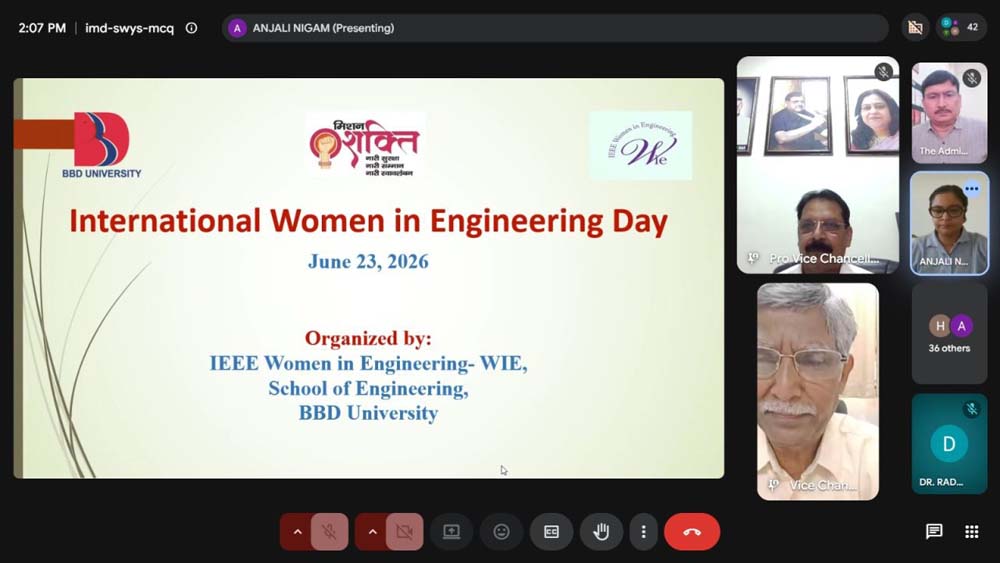Open meeting details info icon
The height and width of the screenshot is (563, 1000).
tap(191, 28)
